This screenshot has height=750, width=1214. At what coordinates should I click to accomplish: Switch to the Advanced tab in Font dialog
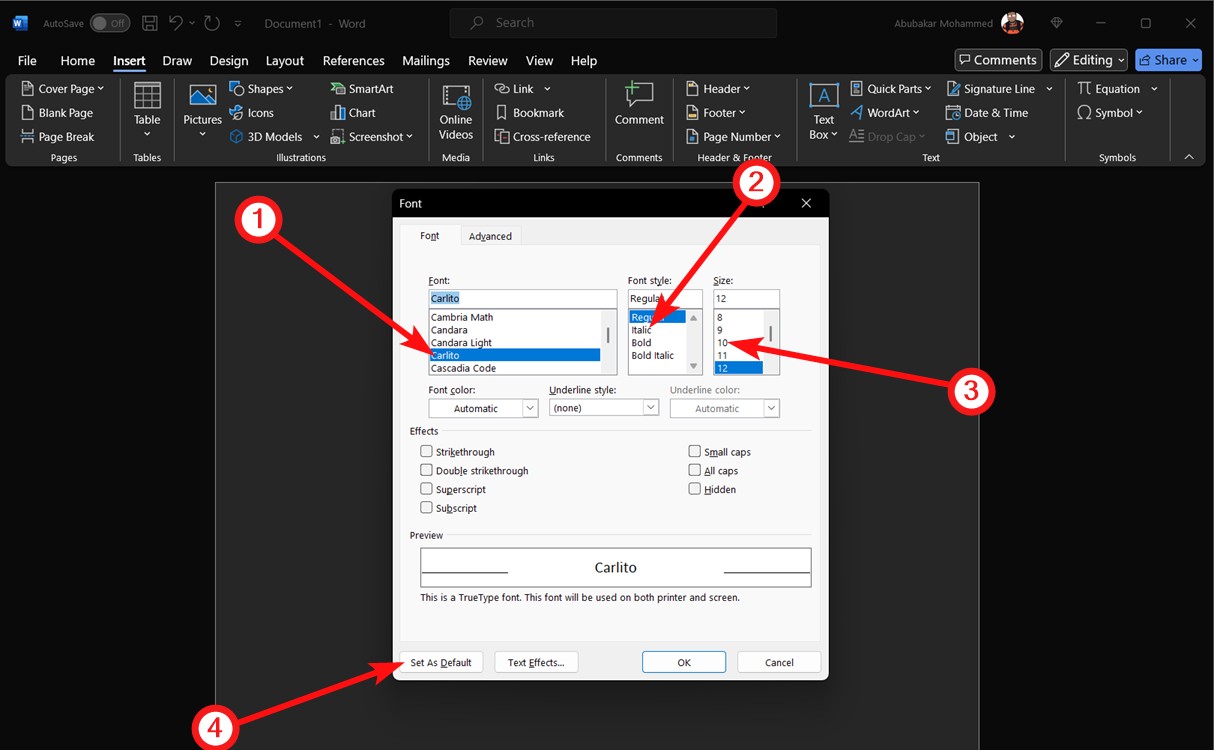(491, 235)
